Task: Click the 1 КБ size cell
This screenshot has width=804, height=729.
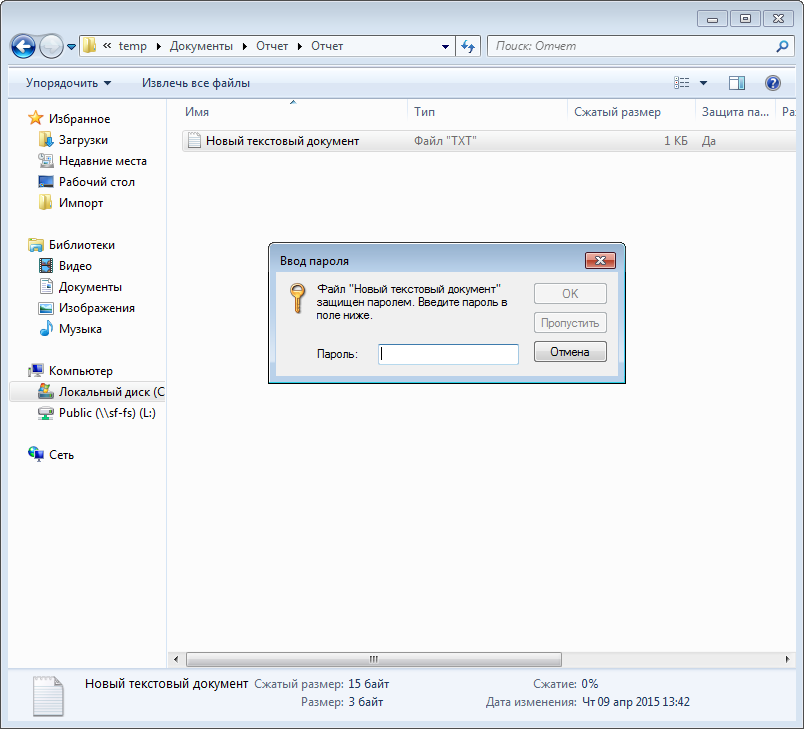Action: click(x=675, y=141)
